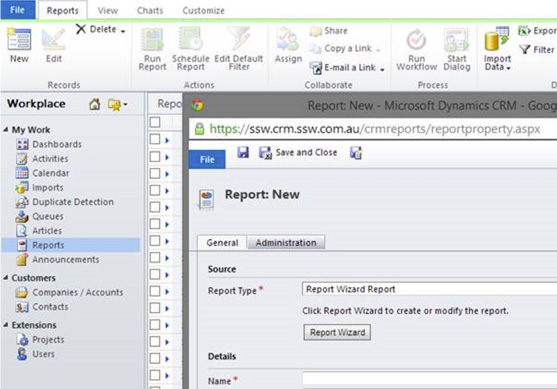Image resolution: width=557 pixels, height=389 pixels.
Task: Click the Run Workflow icon
Action: point(416,39)
